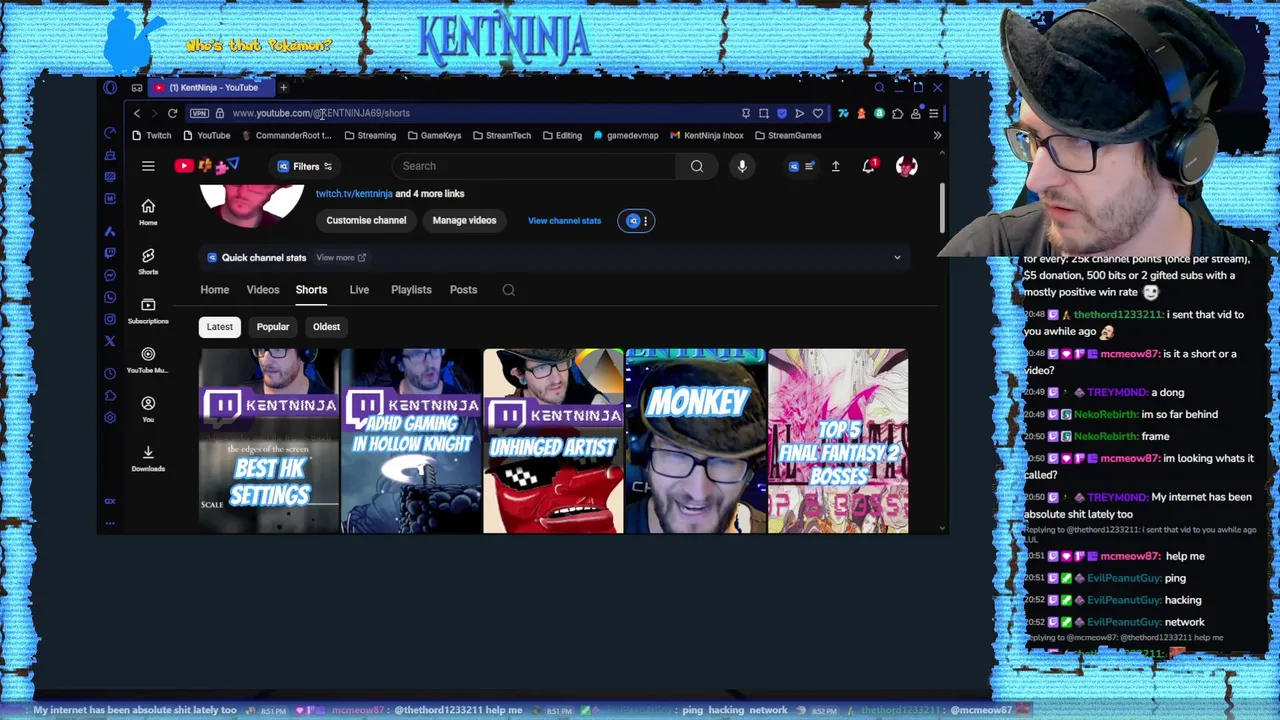
Task: Open the Streaming bookmarks folder
Action: click(x=370, y=135)
